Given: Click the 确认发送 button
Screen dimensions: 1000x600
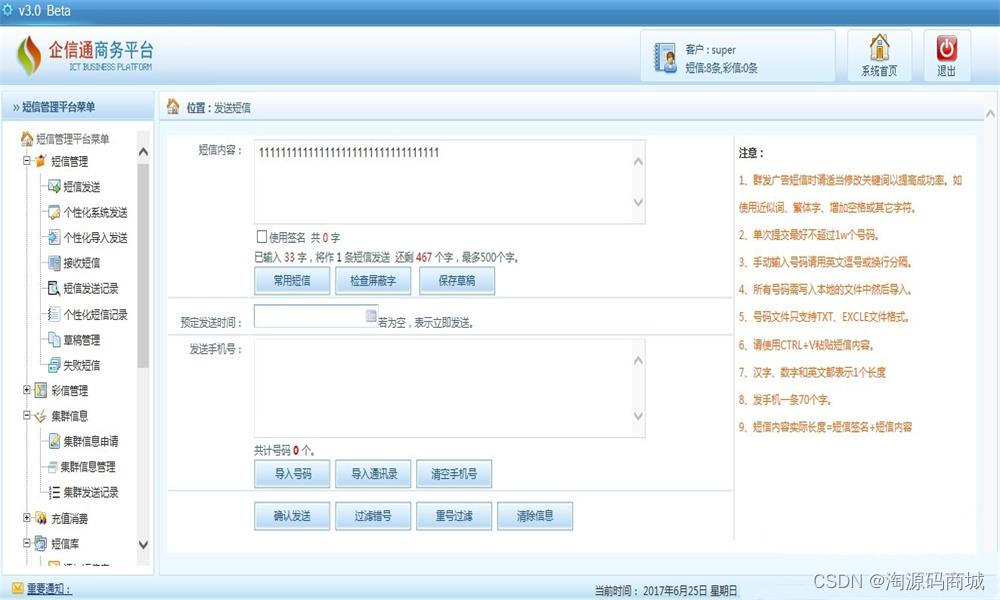Looking at the screenshot, I should coord(292,516).
